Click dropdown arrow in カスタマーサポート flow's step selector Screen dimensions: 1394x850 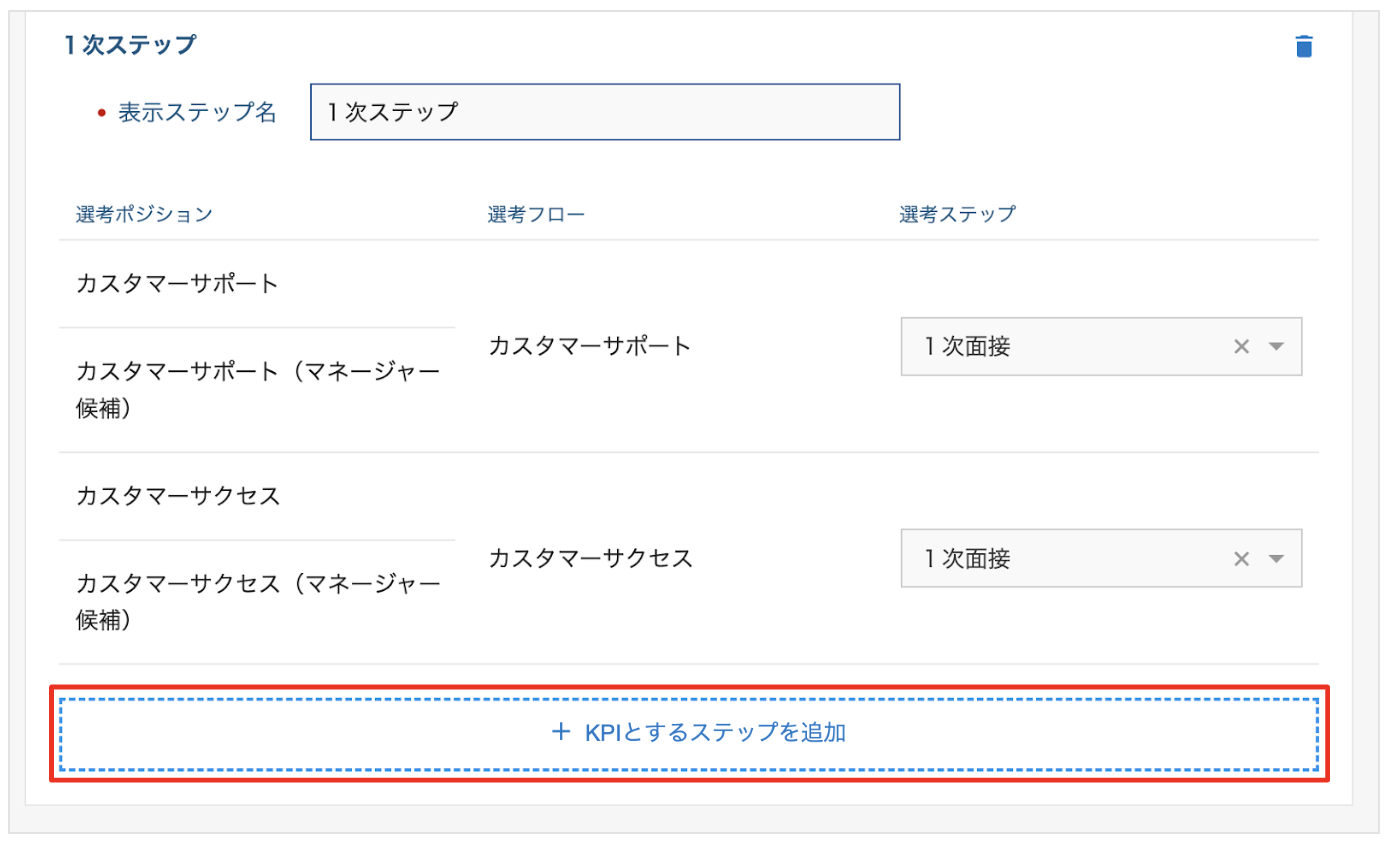[x=1276, y=347]
